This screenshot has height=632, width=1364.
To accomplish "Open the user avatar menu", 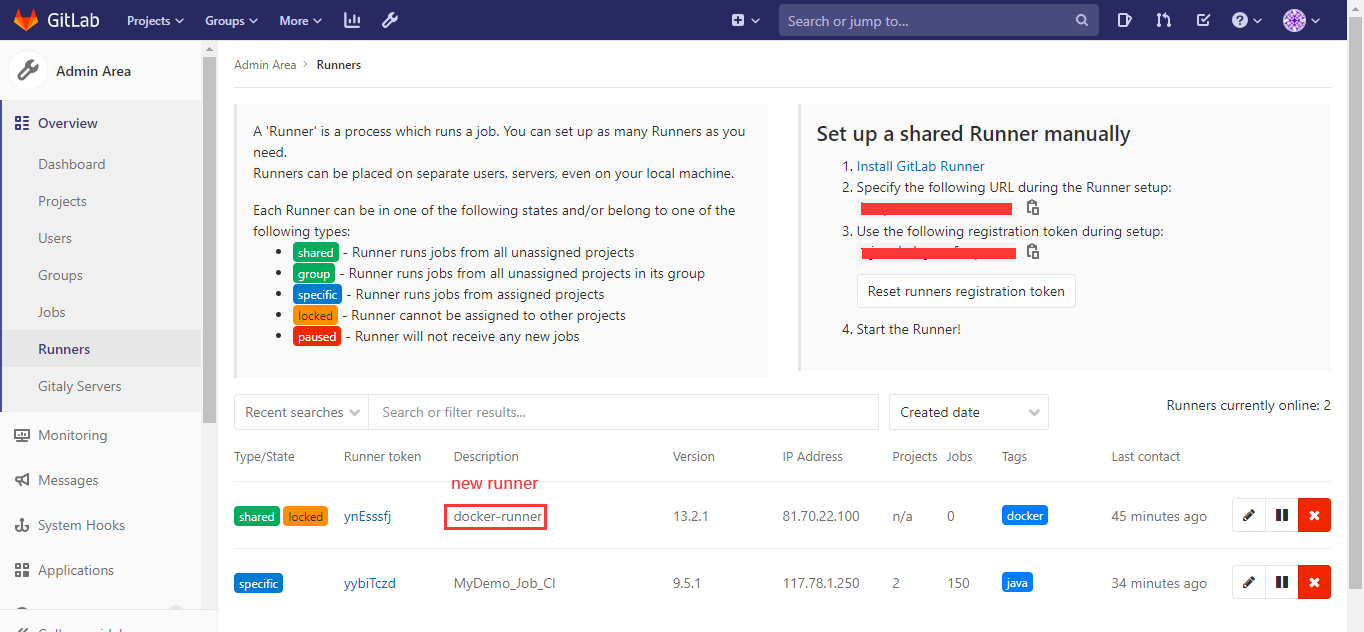I will click(x=1301, y=20).
